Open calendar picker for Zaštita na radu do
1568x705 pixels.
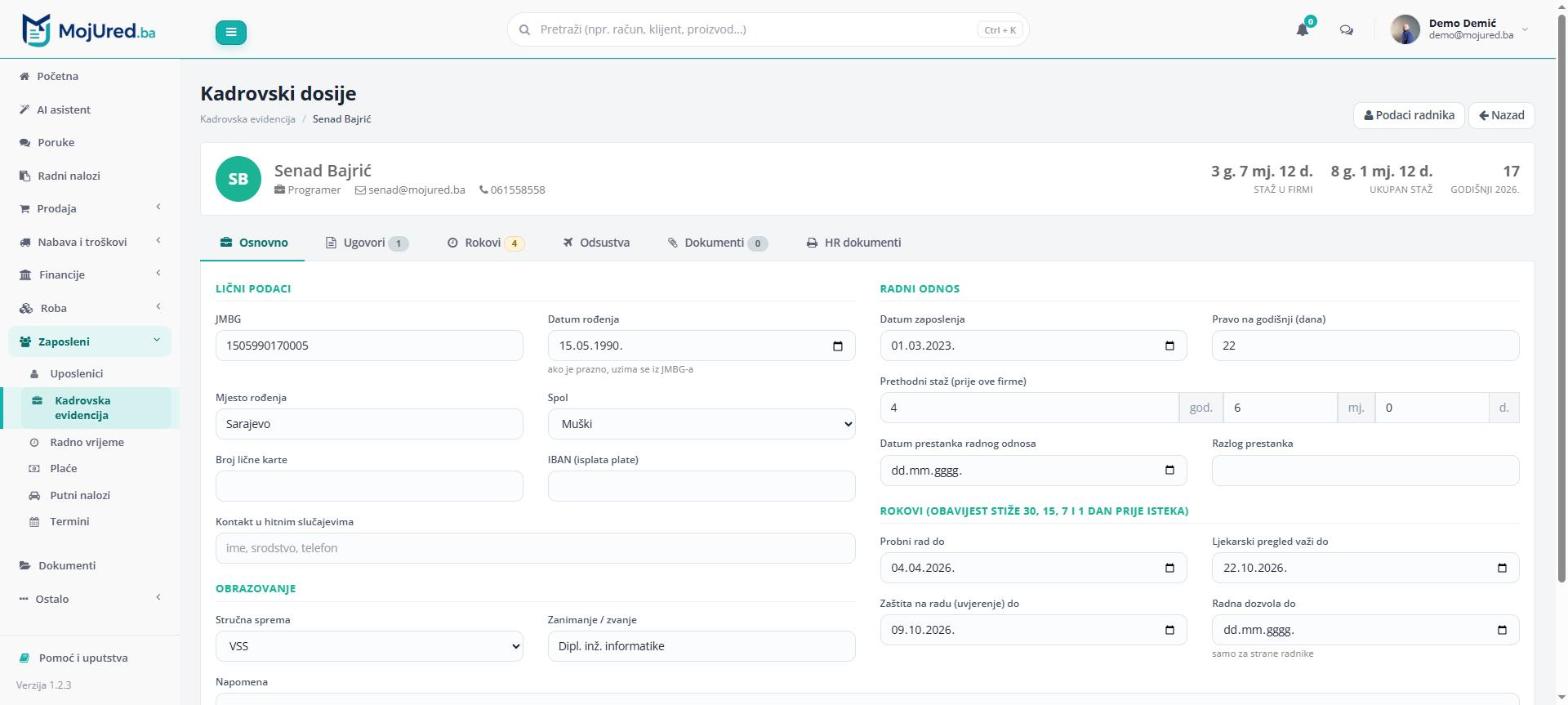click(x=1170, y=630)
